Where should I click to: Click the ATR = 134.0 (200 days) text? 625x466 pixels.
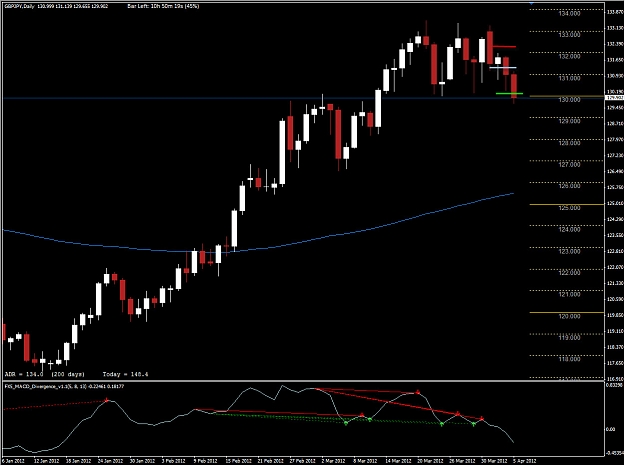coord(45,374)
